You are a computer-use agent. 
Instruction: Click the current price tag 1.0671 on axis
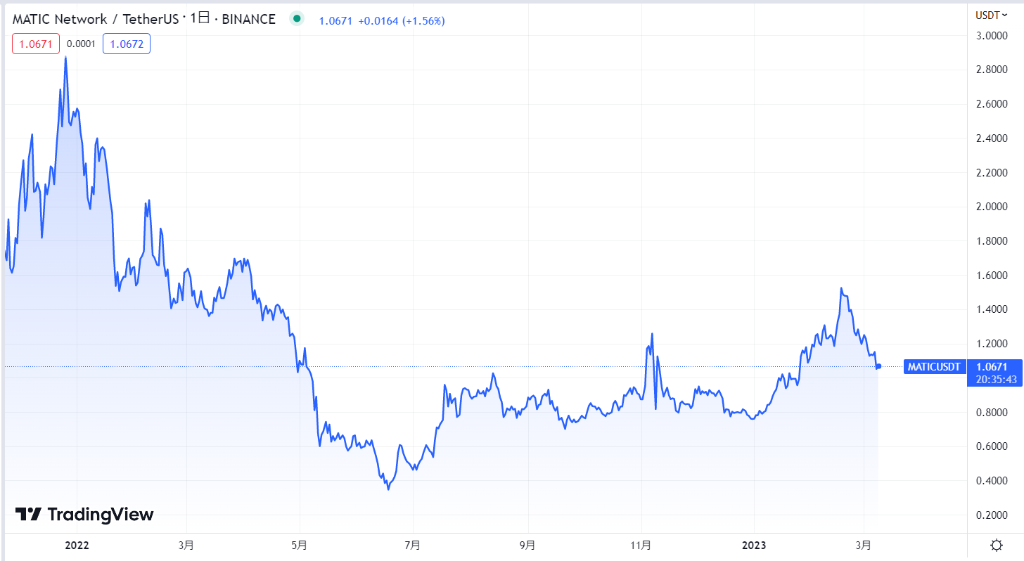[995, 373]
